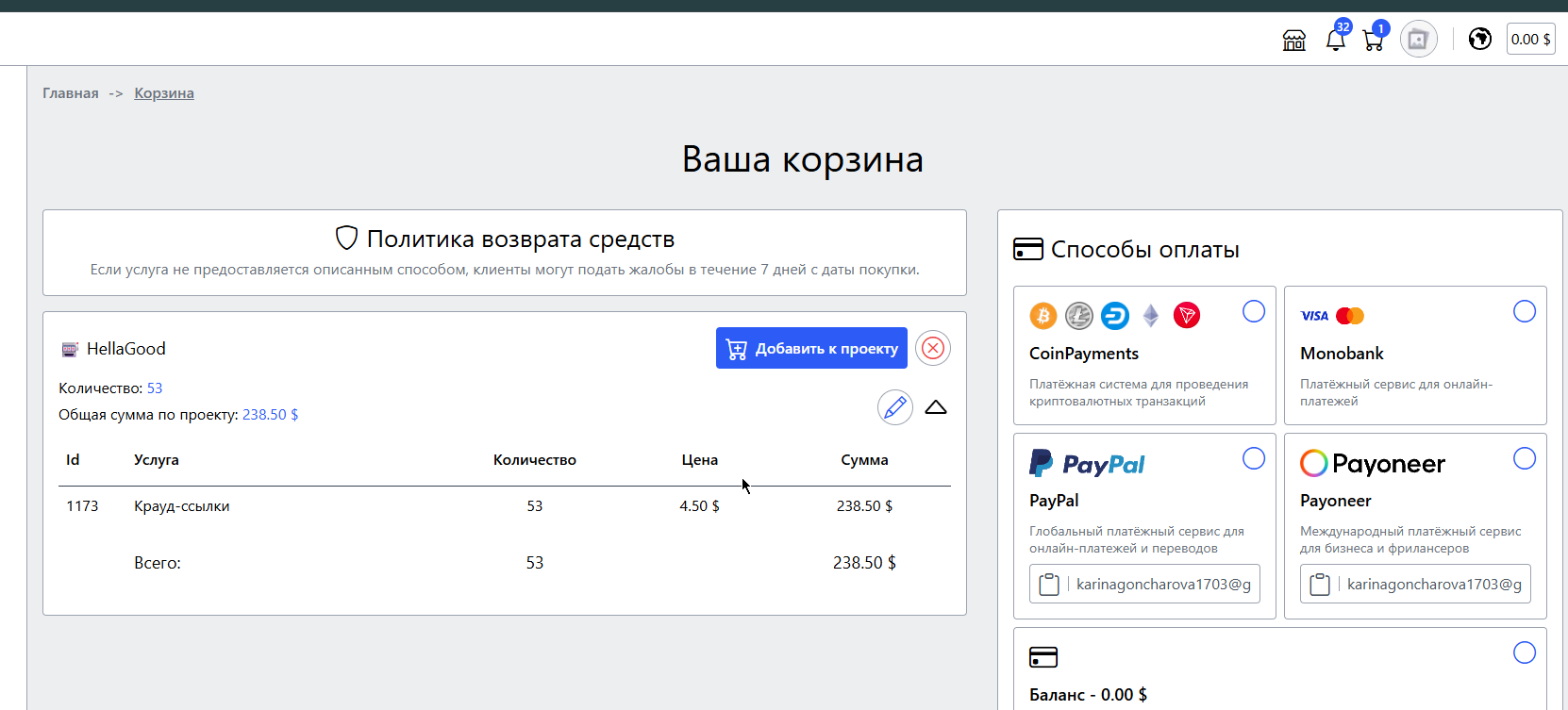Click Крауд-ссылки service name
Viewport: 1568px width, 710px height.
point(182,506)
